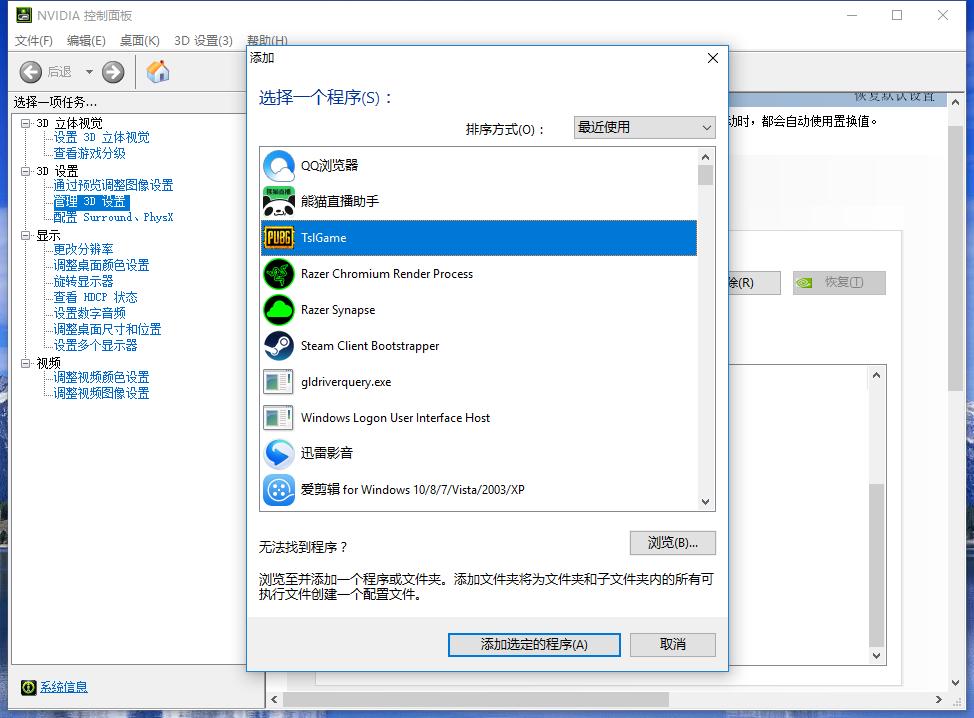
Task: Select 调整桌面颜色设置 in tree
Action: click(101, 265)
